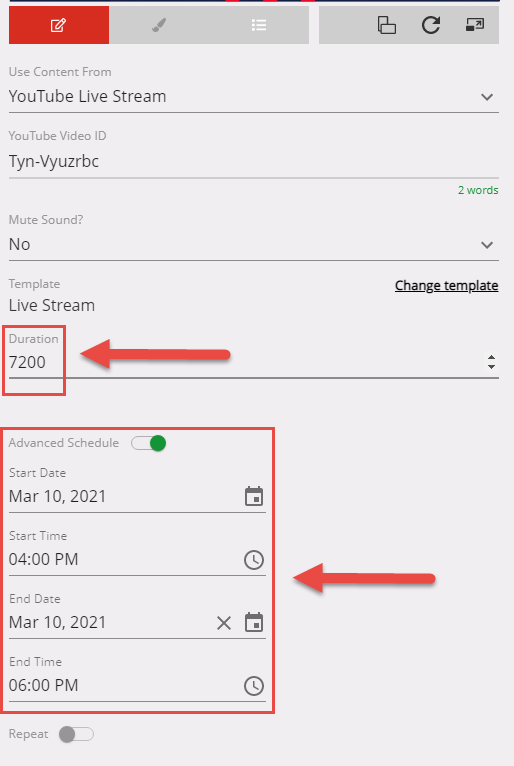
Task: Switch to the list view tab
Action: click(259, 25)
